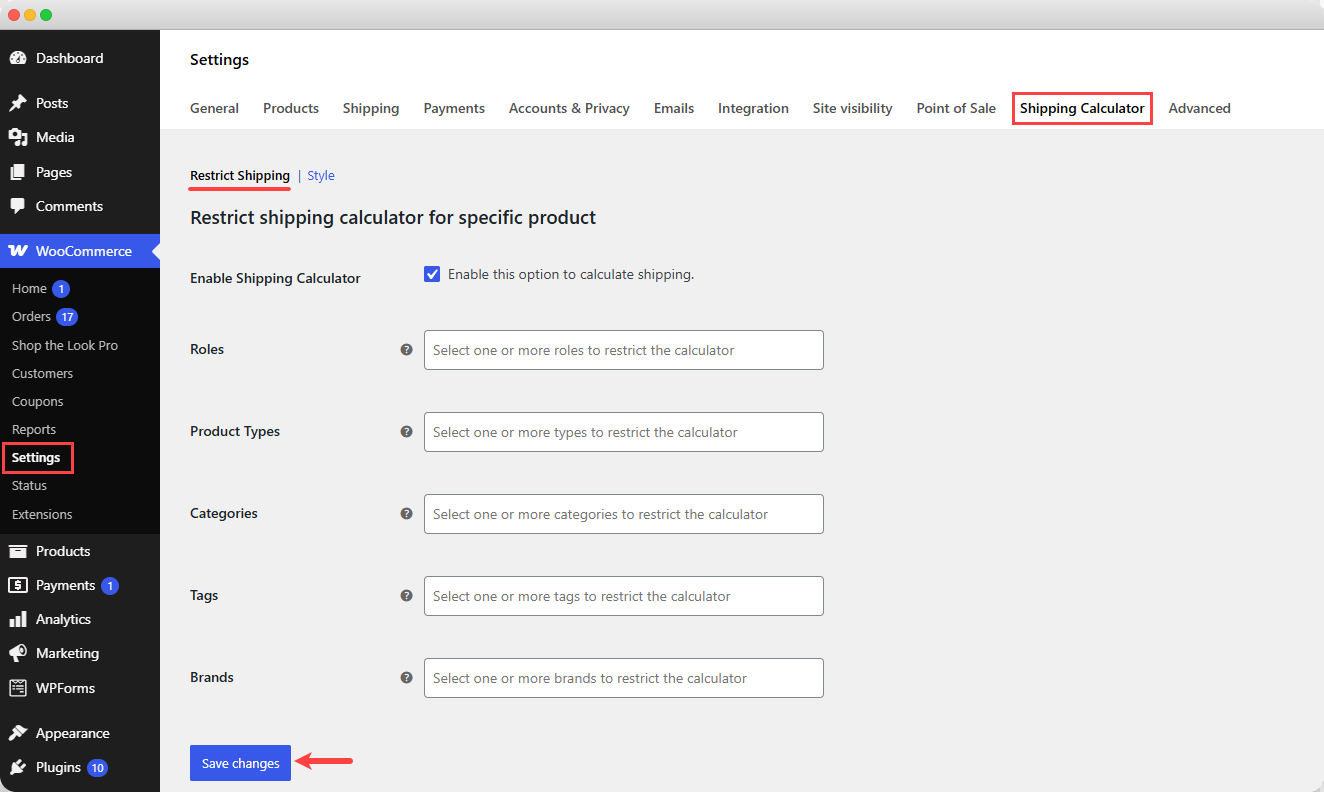
Task: Open the Roles restriction select box
Action: [x=624, y=350]
